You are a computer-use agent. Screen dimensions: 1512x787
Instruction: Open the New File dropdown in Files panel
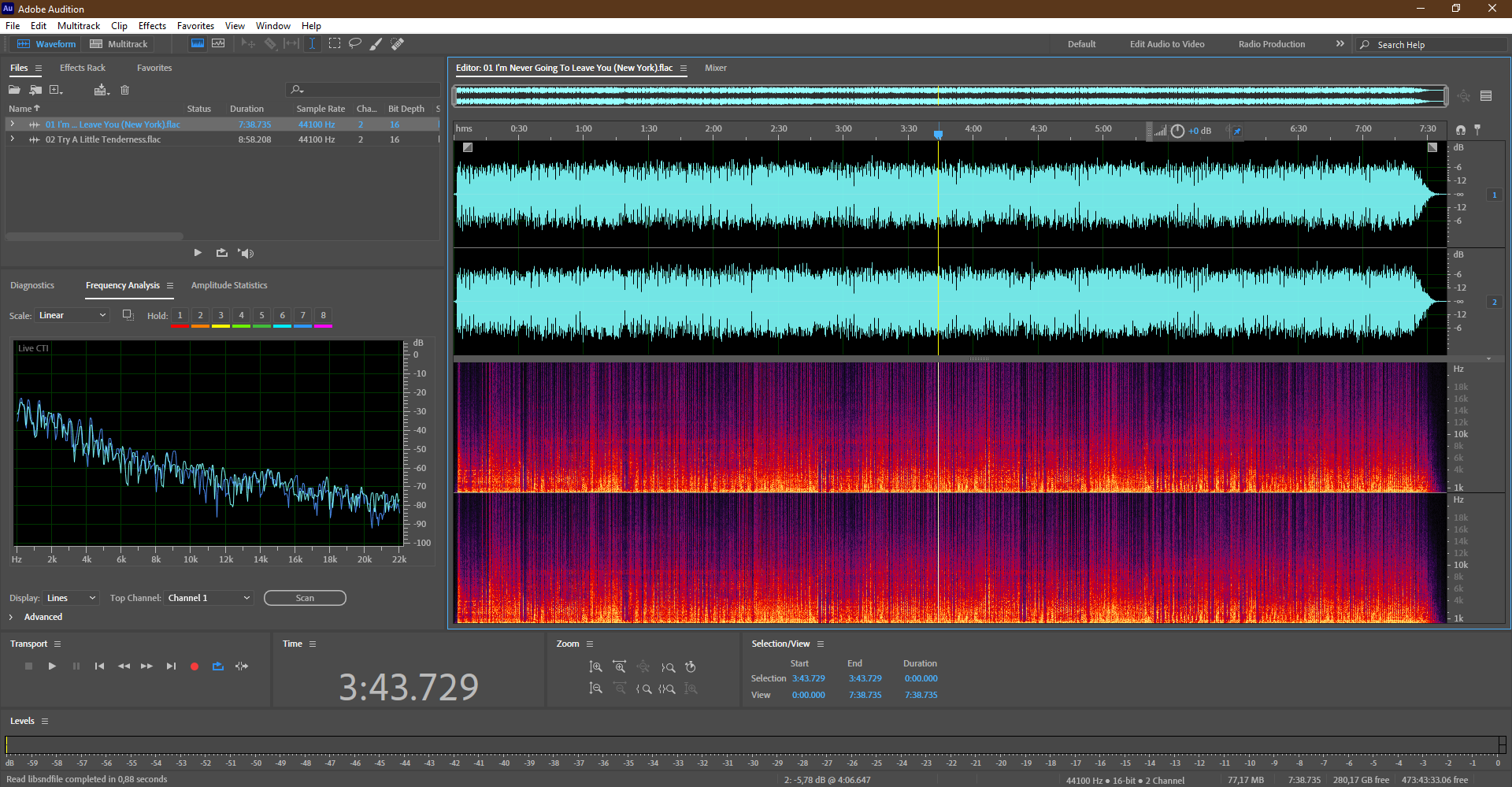(x=56, y=90)
